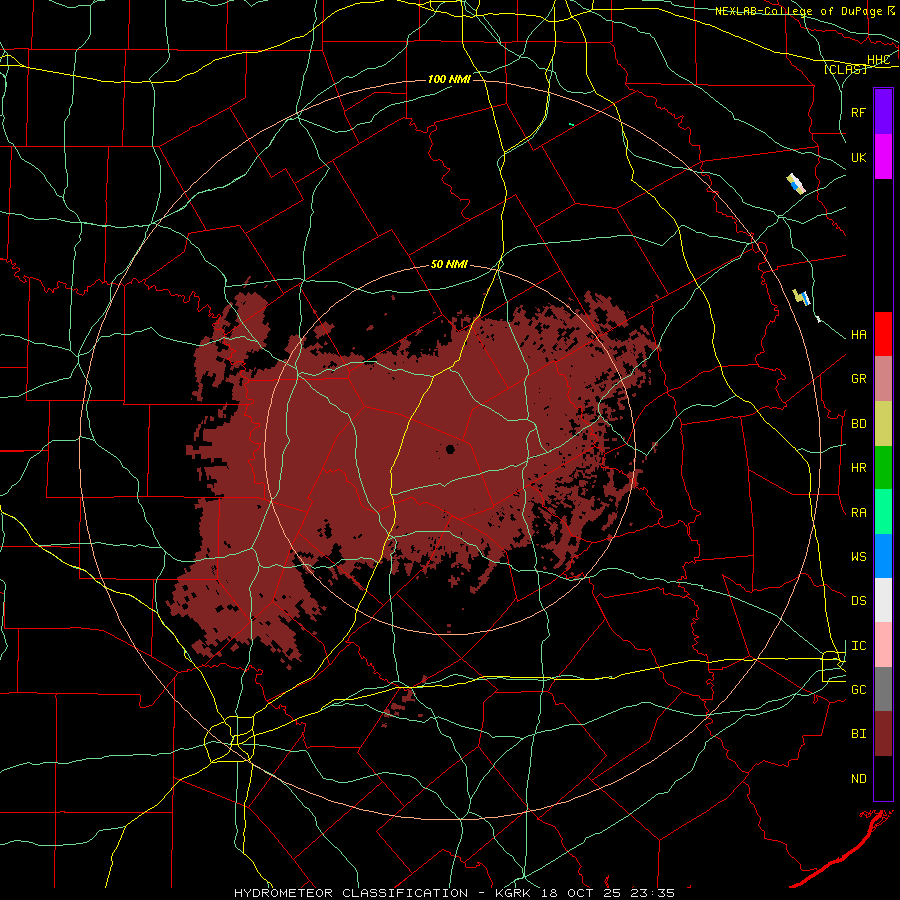The height and width of the screenshot is (900, 900).
Task: Click the IC legend label
Action: (x=858, y=646)
